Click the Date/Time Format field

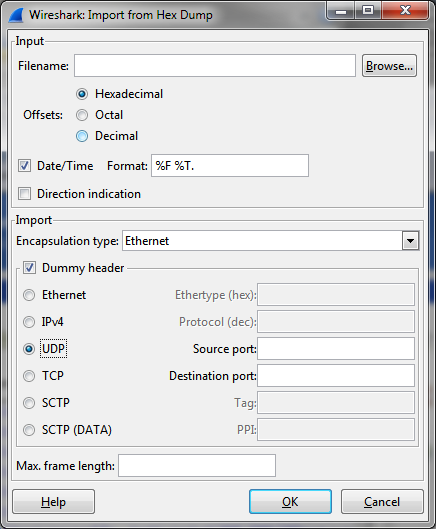click(x=230, y=166)
